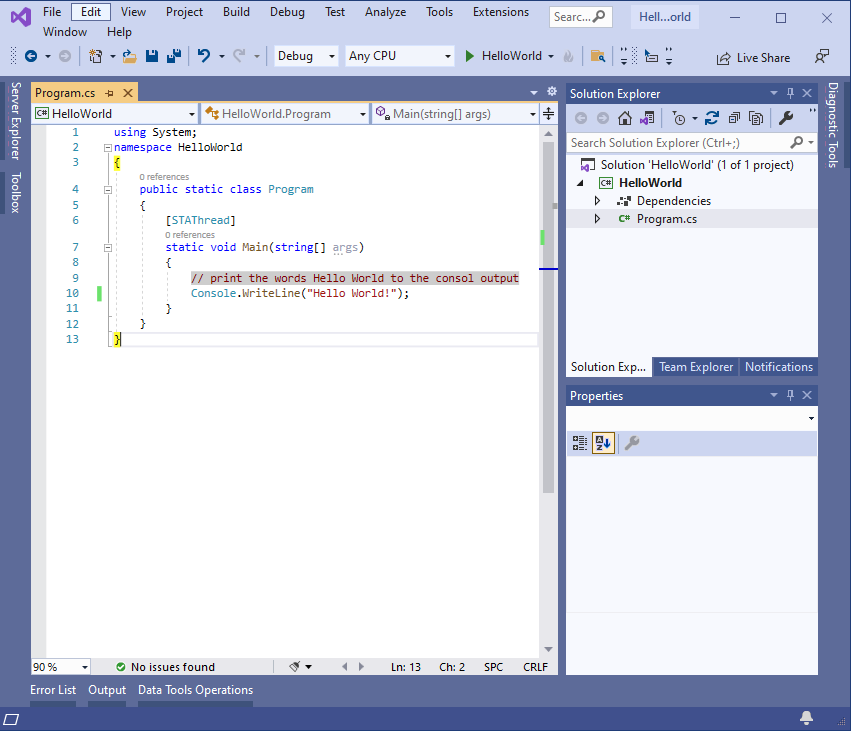851x731 pixels.
Task: Click the Find in Files folder icon
Action: (598, 56)
